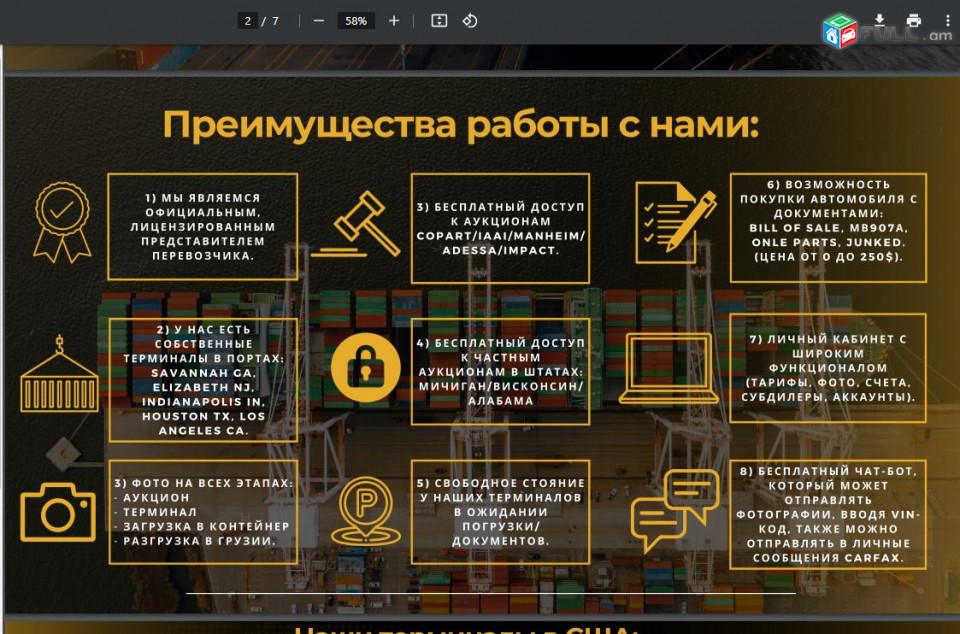Click the private auctions Мичиган/Висконсин text box
Image resolution: width=960 pixels, height=634 pixels.
(500, 371)
